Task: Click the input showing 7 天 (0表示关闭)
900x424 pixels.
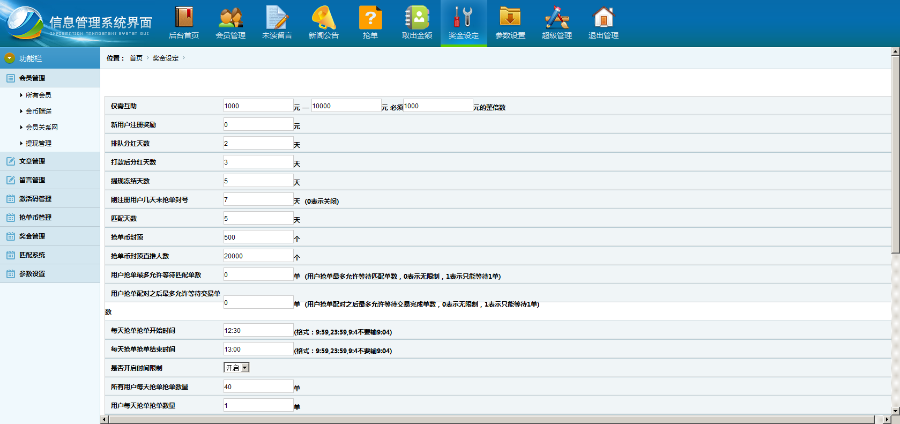Action: [x=258, y=199]
